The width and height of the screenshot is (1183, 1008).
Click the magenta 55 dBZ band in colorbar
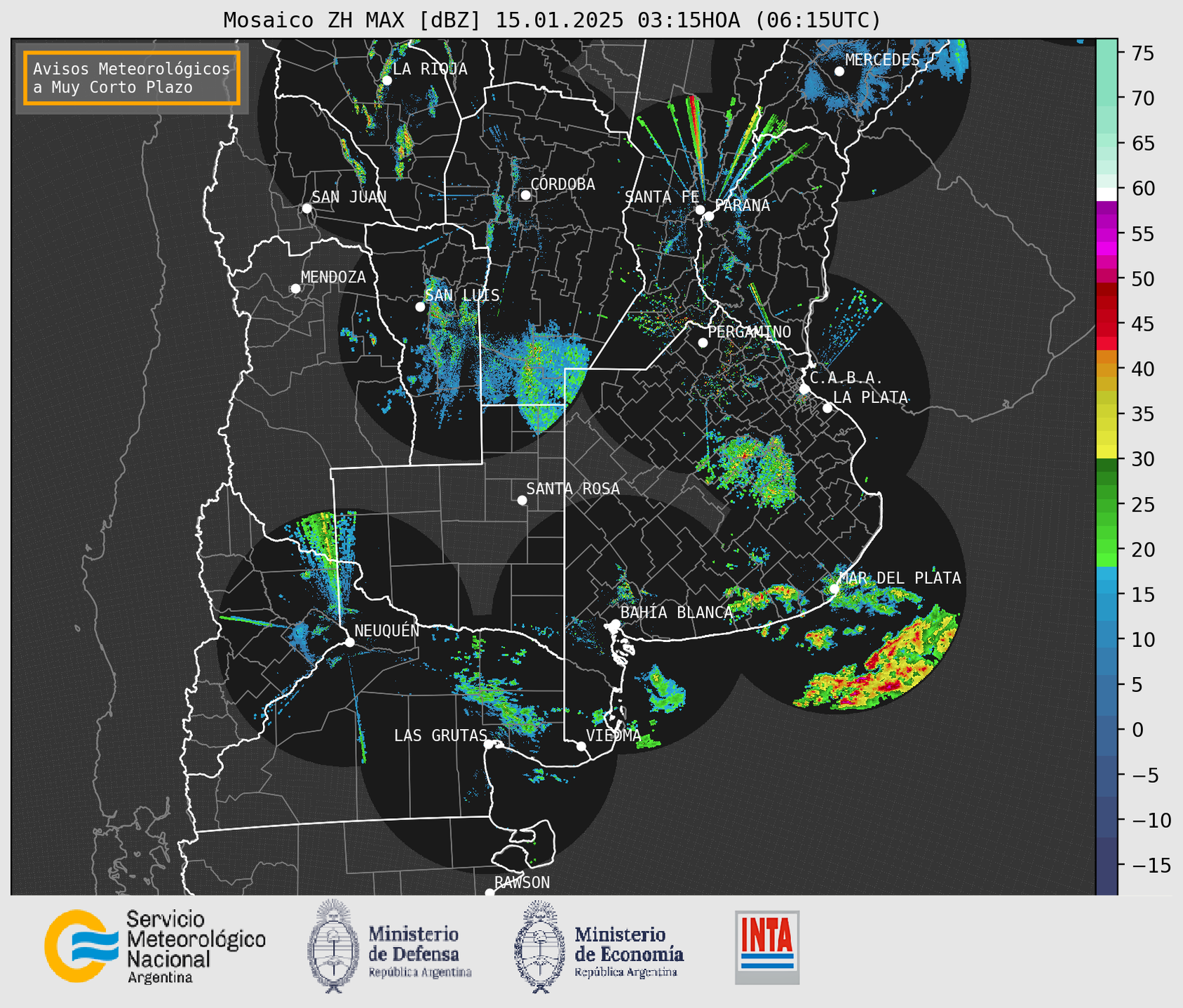(x=1107, y=234)
